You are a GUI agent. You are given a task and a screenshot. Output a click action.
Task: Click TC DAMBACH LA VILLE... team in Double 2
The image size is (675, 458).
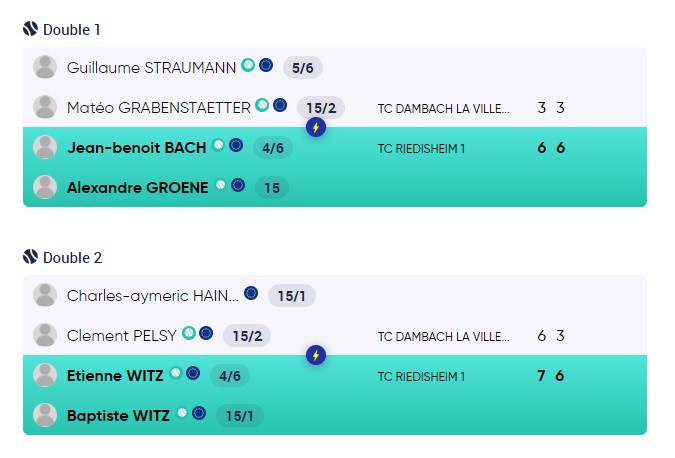444,337
